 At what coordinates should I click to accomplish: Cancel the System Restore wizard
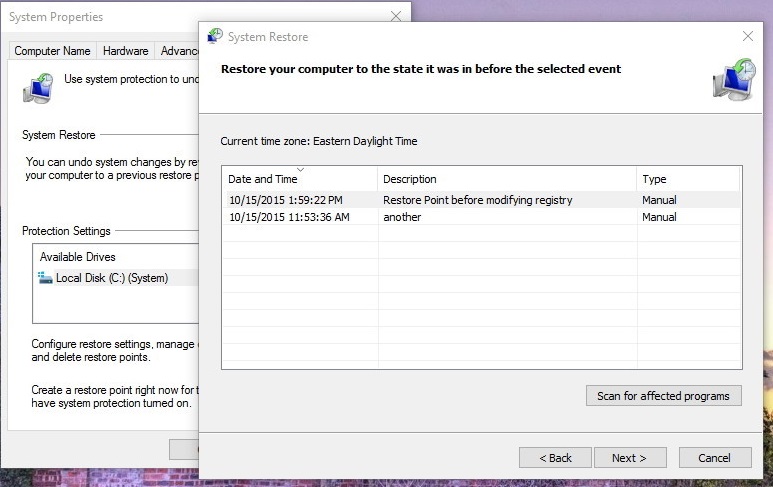coord(714,458)
